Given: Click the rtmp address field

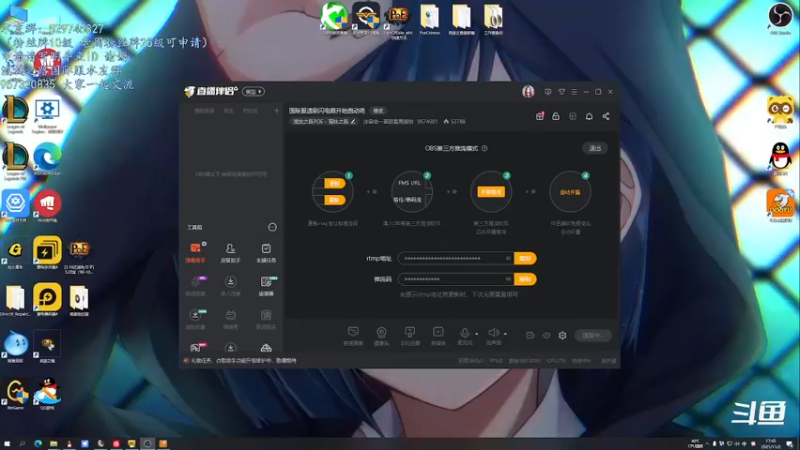Looking at the screenshot, I should click(x=456, y=259).
